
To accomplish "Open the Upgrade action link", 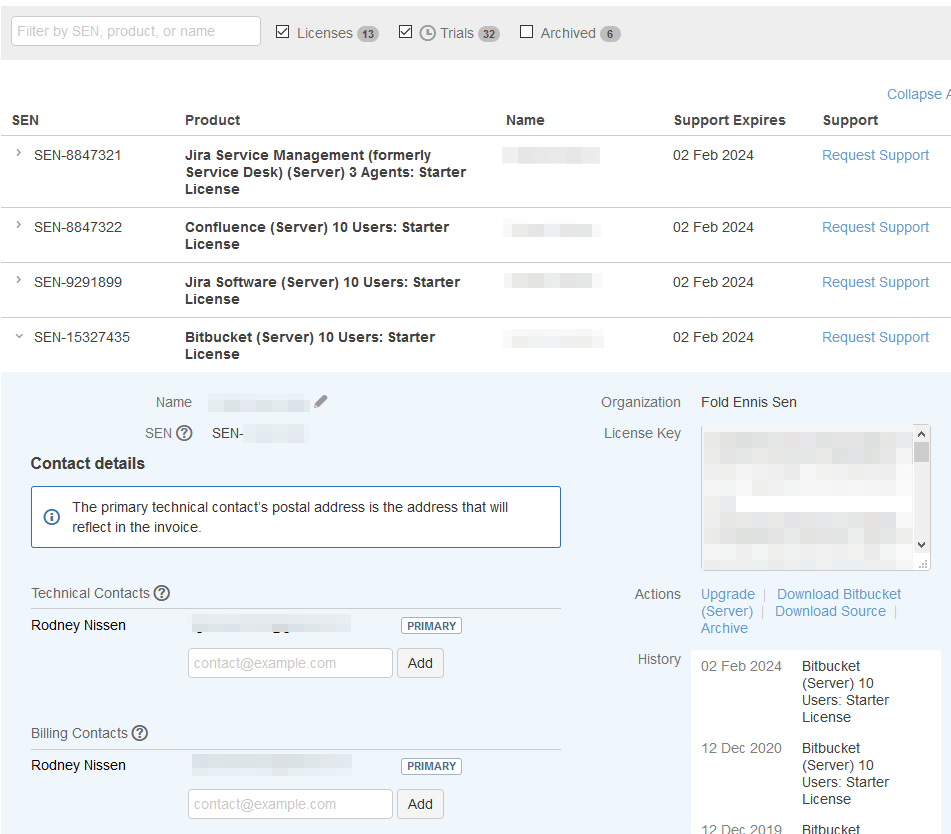I will pyautogui.click(x=727, y=594).
